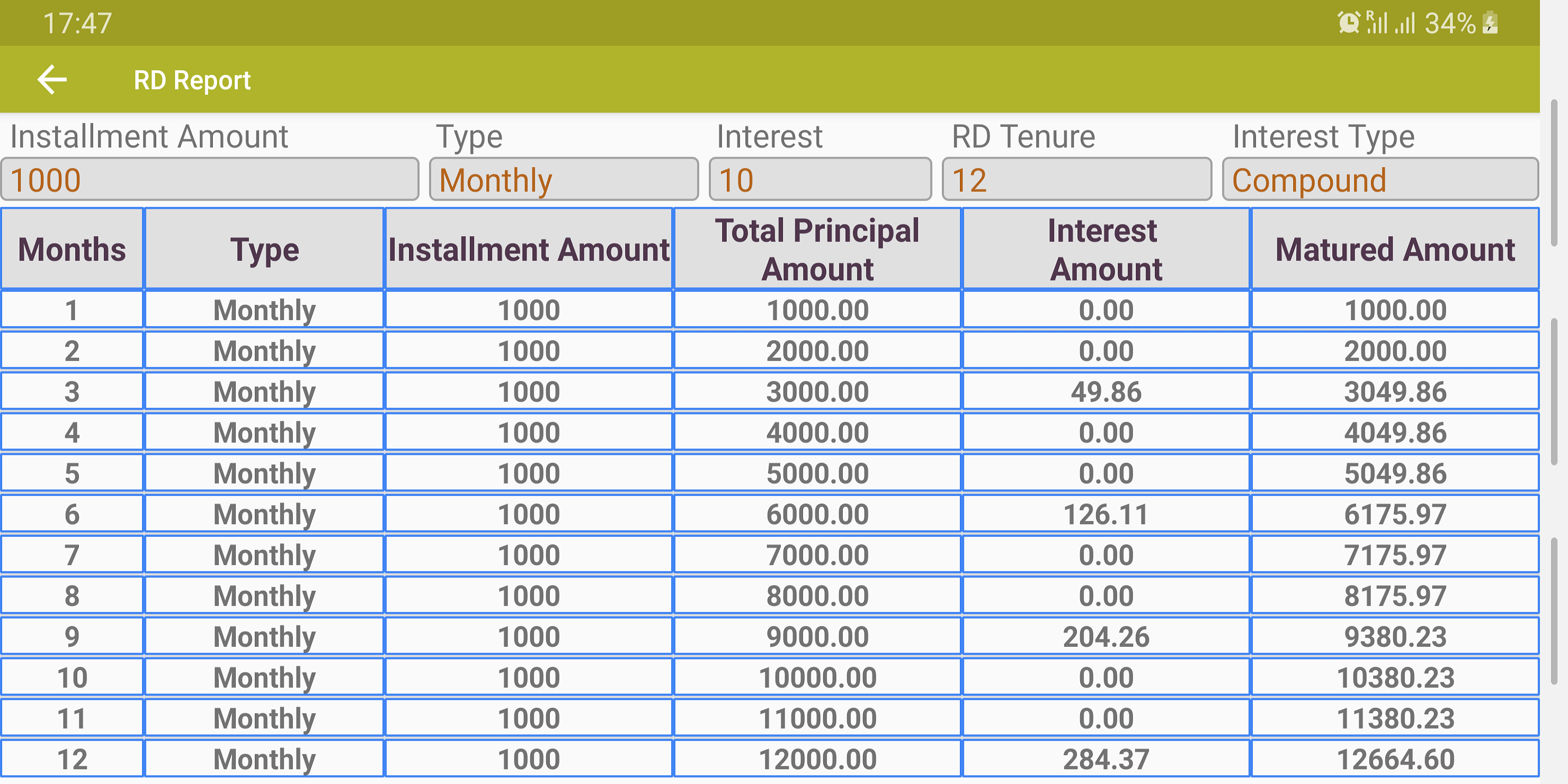Image resolution: width=1568 pixels, height=784 pixels.
Task: Select the 284.37 interest amount cell
Action: coord(1106,759)
